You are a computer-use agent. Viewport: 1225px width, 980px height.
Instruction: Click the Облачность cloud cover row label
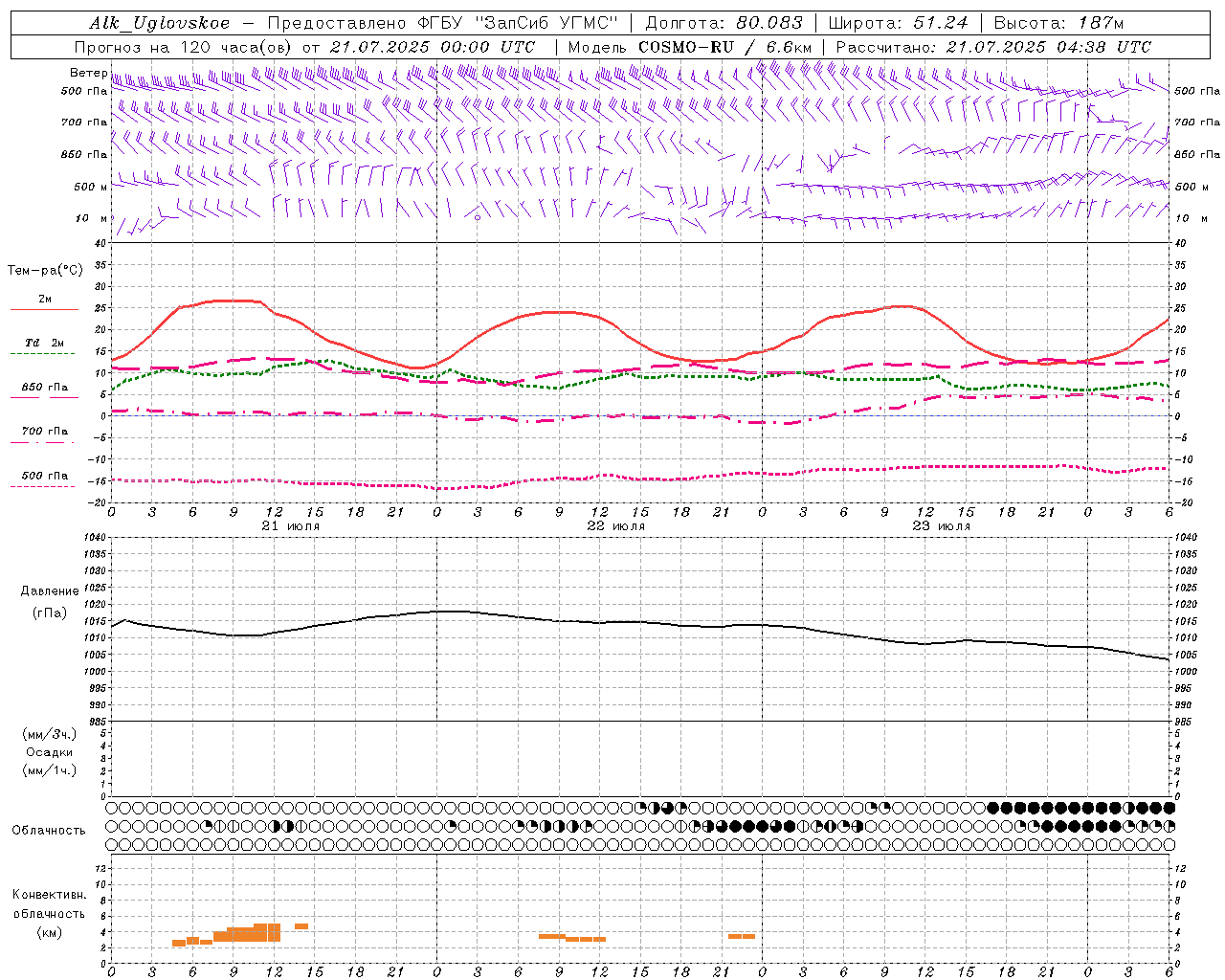49,830
